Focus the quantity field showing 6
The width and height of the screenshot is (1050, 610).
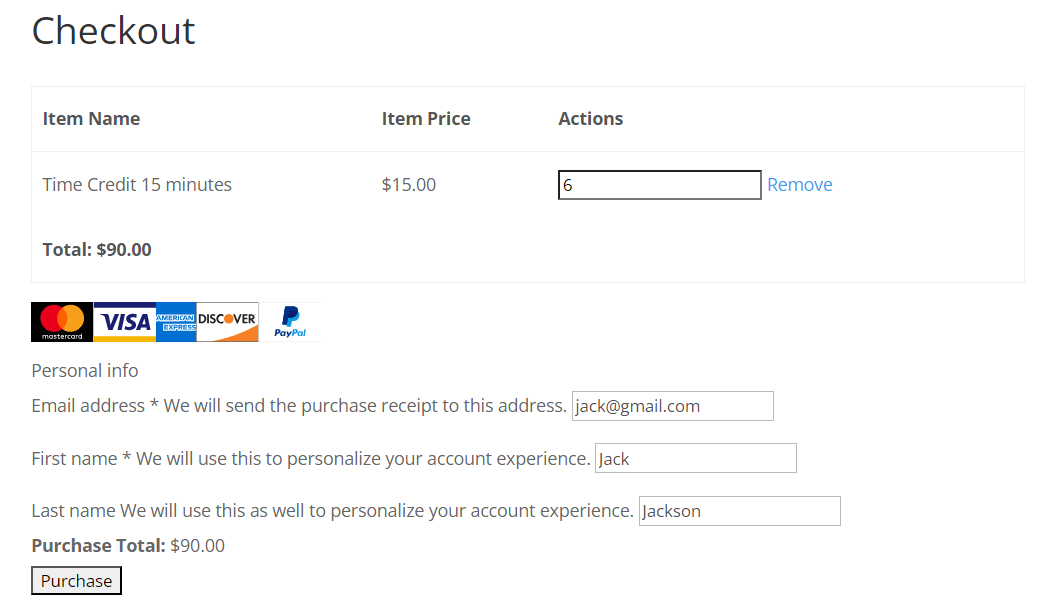point(659,185)
